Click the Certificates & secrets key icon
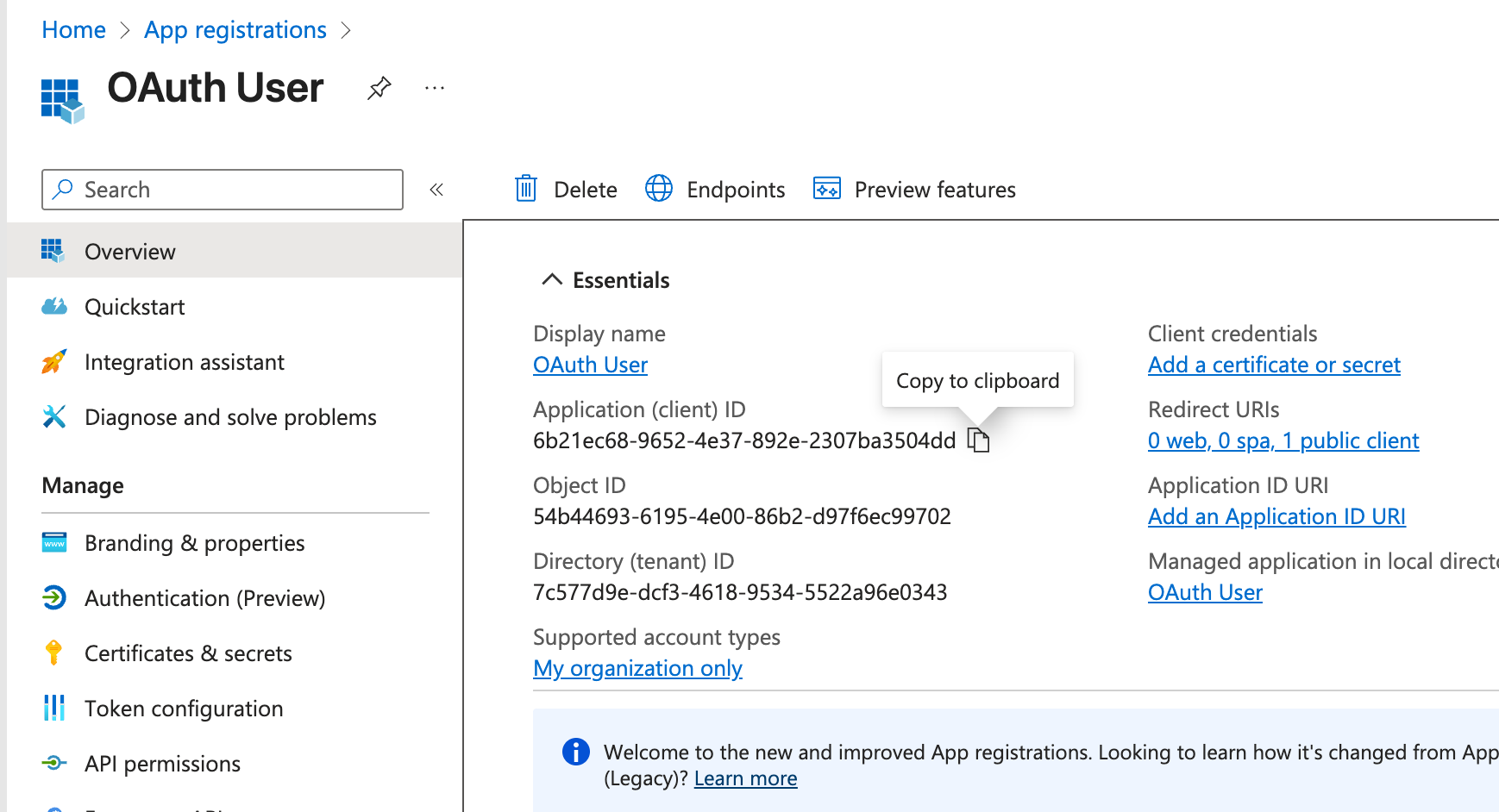The height and width of the screenshot is (812, 1499). tap(53, 653)
